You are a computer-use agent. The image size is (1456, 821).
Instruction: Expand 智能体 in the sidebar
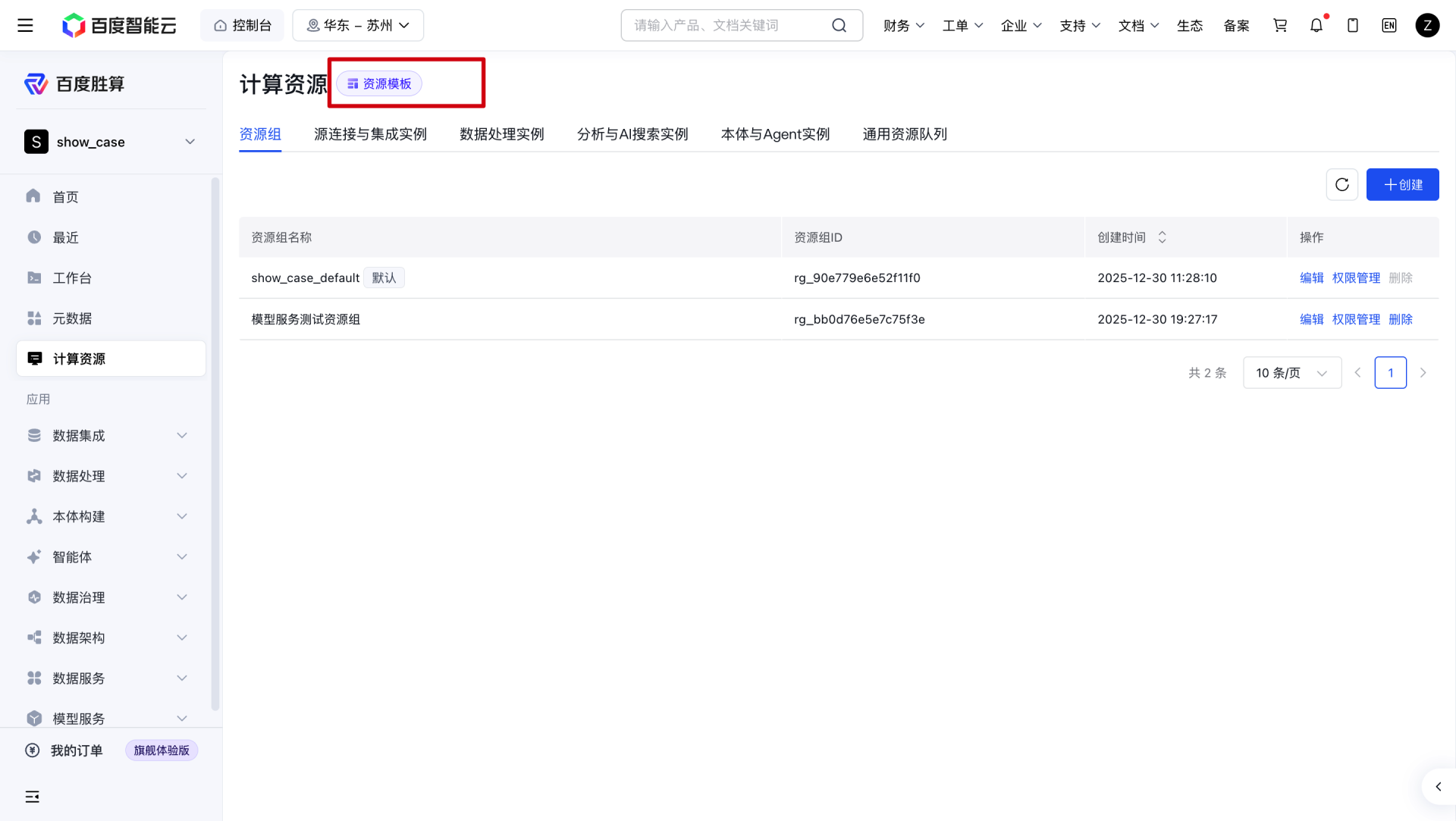111,557
